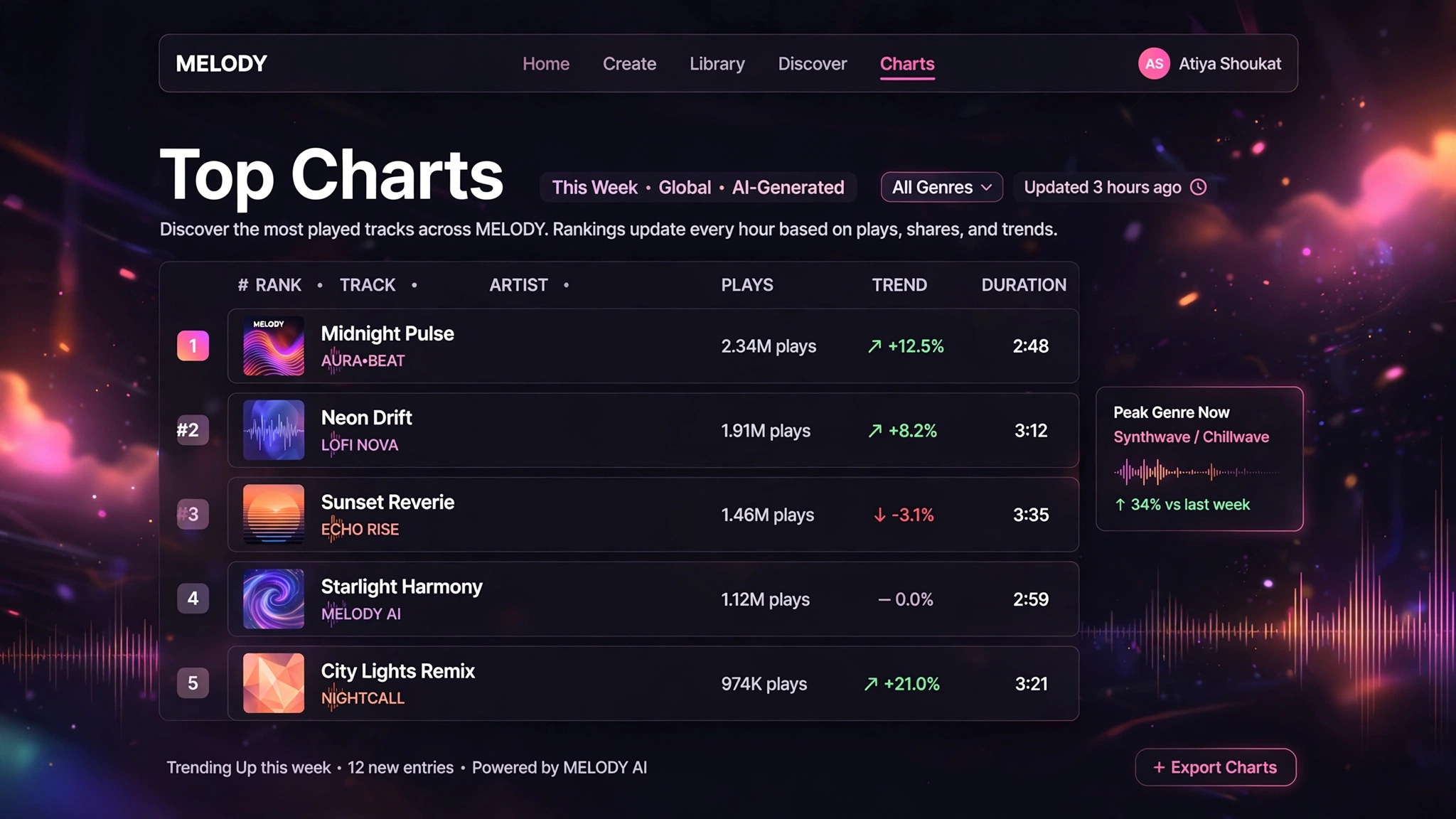Open artist MELODY AI in row 4
This screenshot has height=819, width=1456.
[361, 614]
